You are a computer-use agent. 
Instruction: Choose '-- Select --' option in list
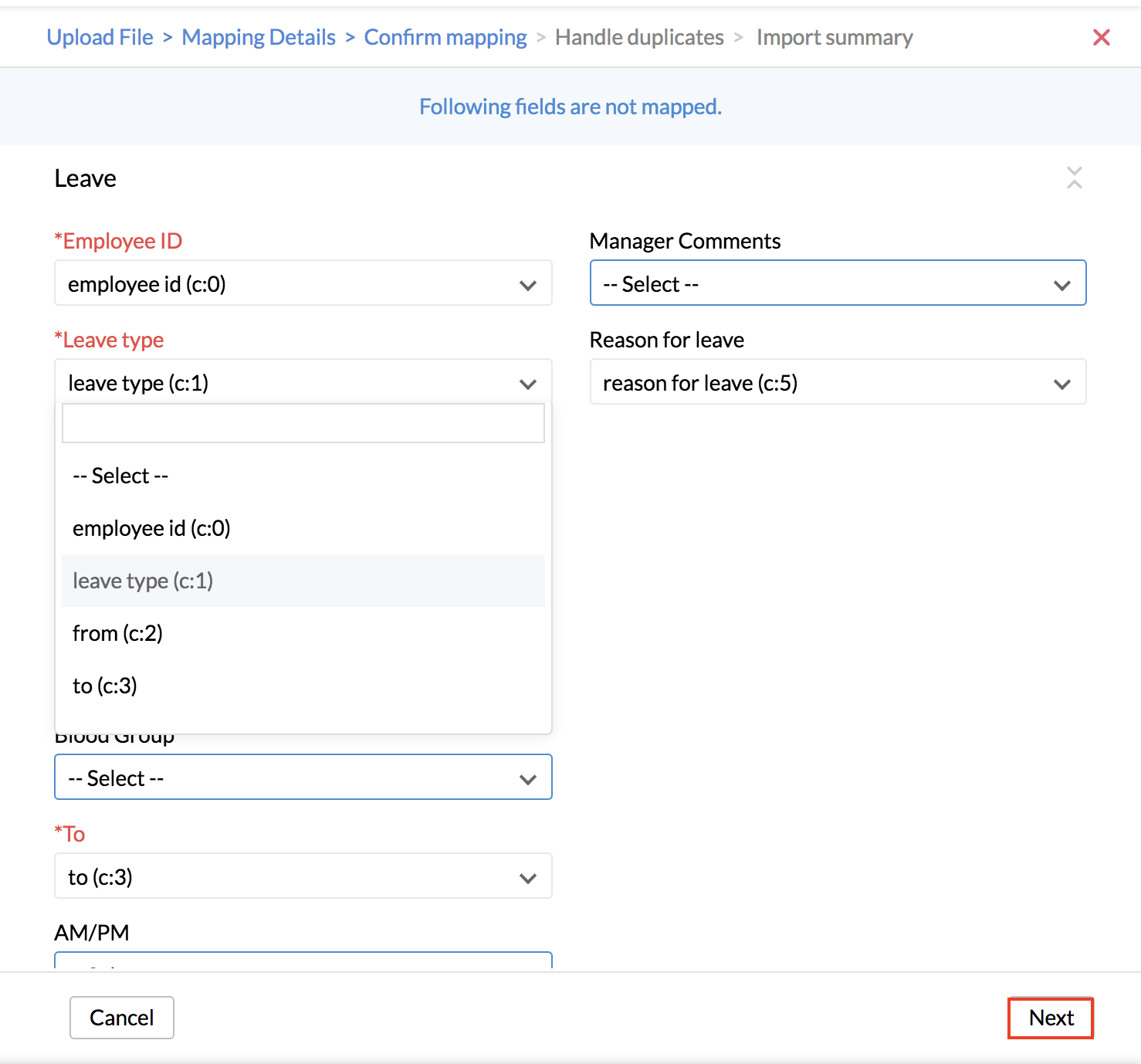click(x=120, y=476)
